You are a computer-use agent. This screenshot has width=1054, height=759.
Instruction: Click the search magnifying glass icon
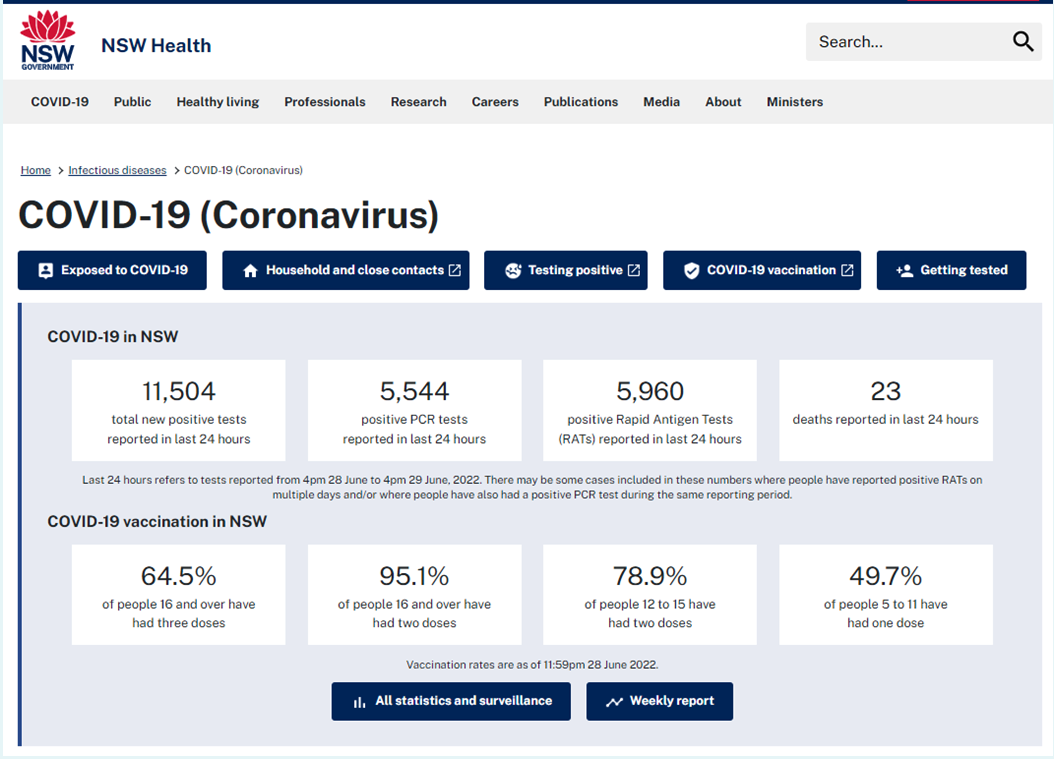pos(1022,42)
